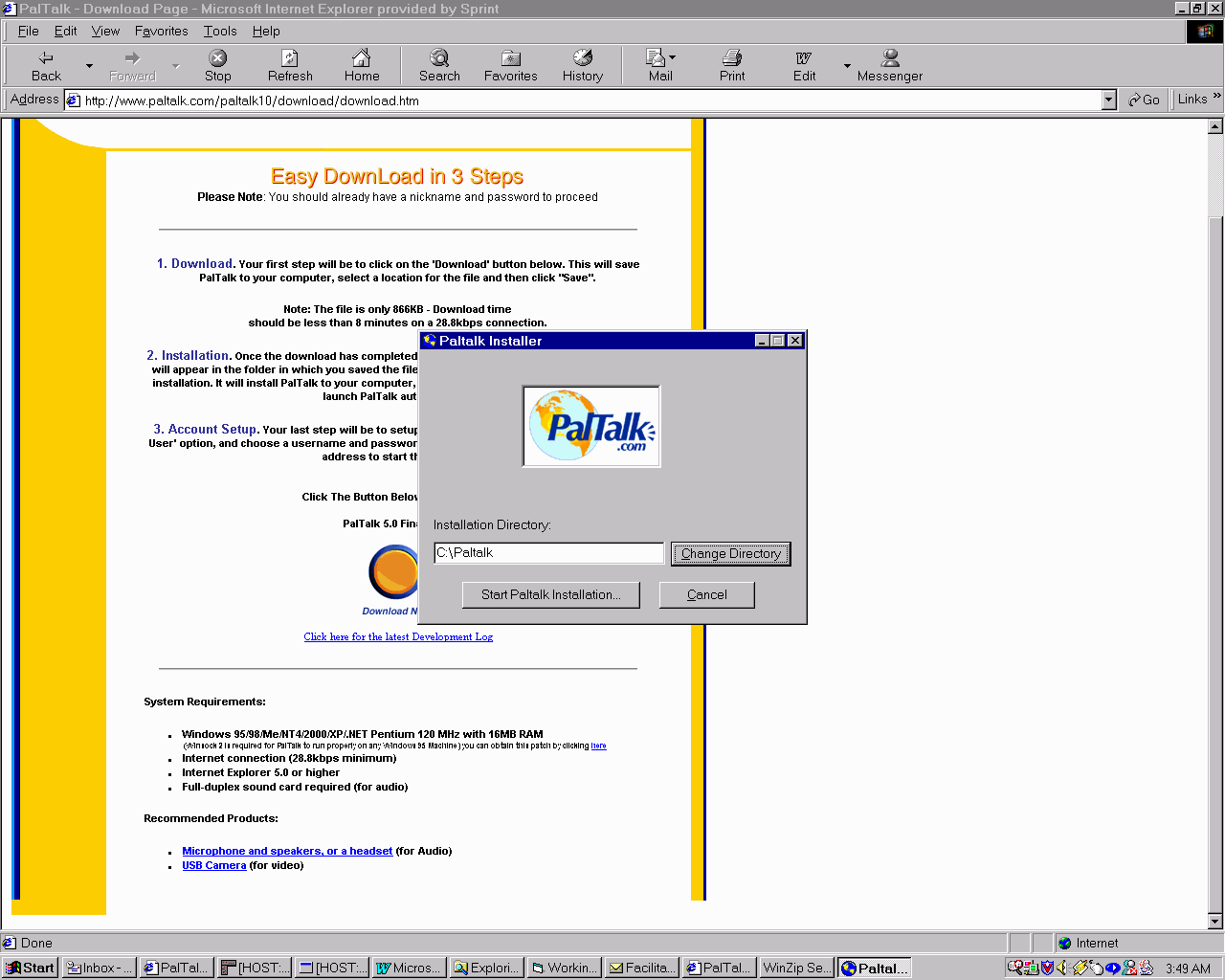The image size is (1225, 980).
Task: Switch to the Inbox taskbar button
Action: (100, 968)
